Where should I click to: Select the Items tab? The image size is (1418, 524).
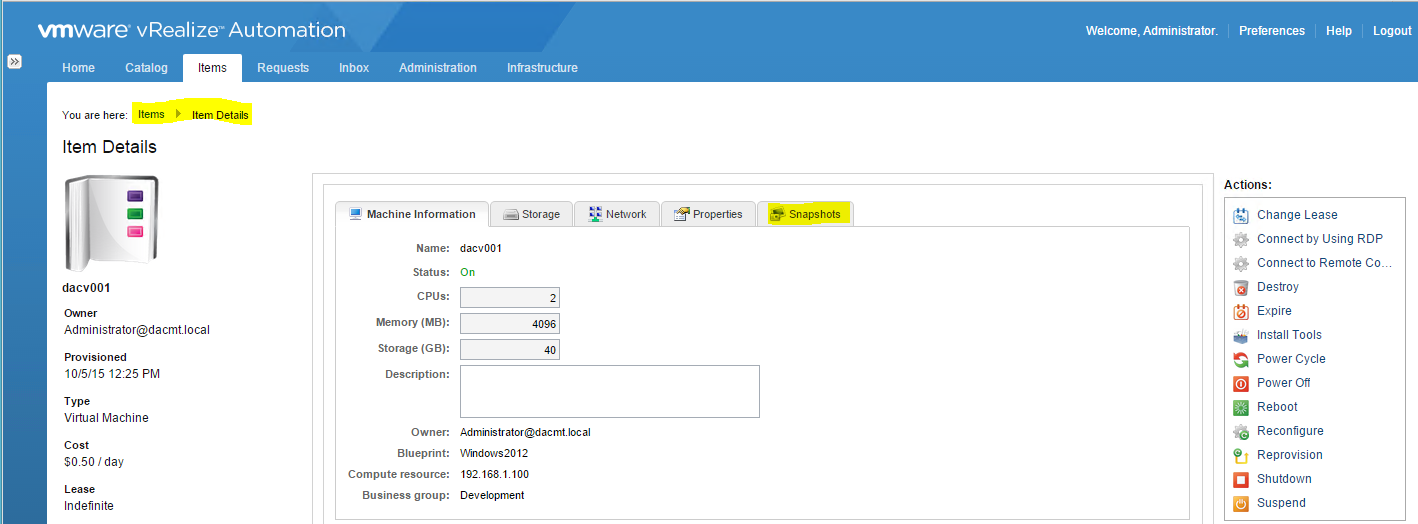click(x=212, y=68)
